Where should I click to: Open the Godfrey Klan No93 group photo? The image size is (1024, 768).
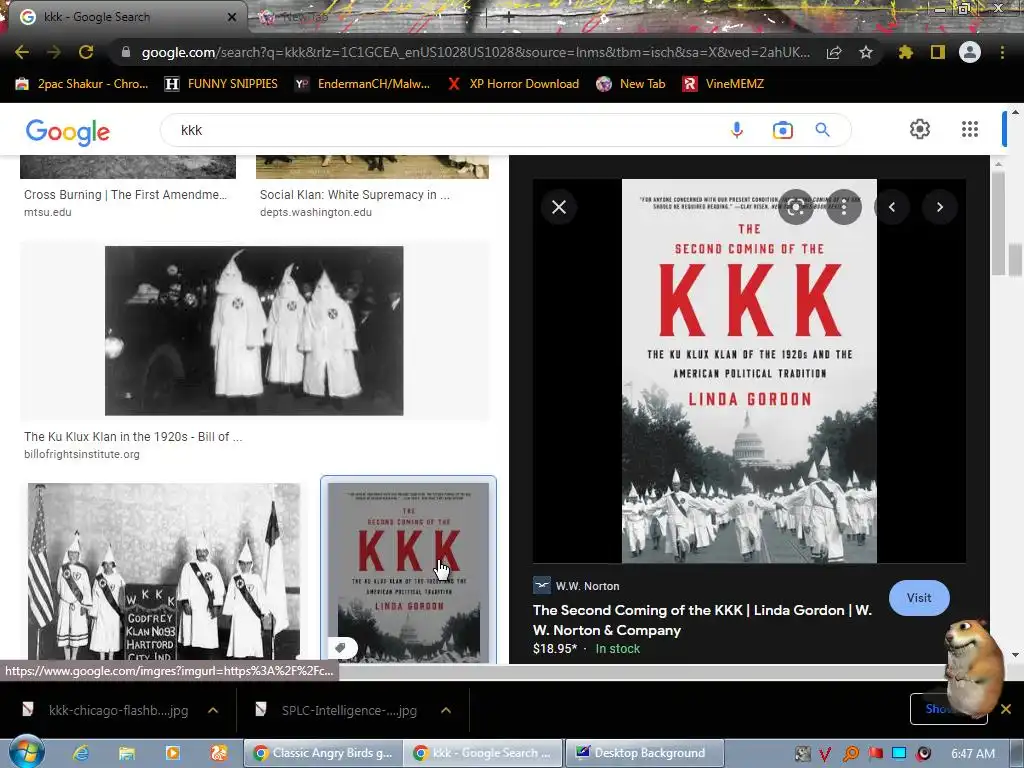click(x=164, y=571)
